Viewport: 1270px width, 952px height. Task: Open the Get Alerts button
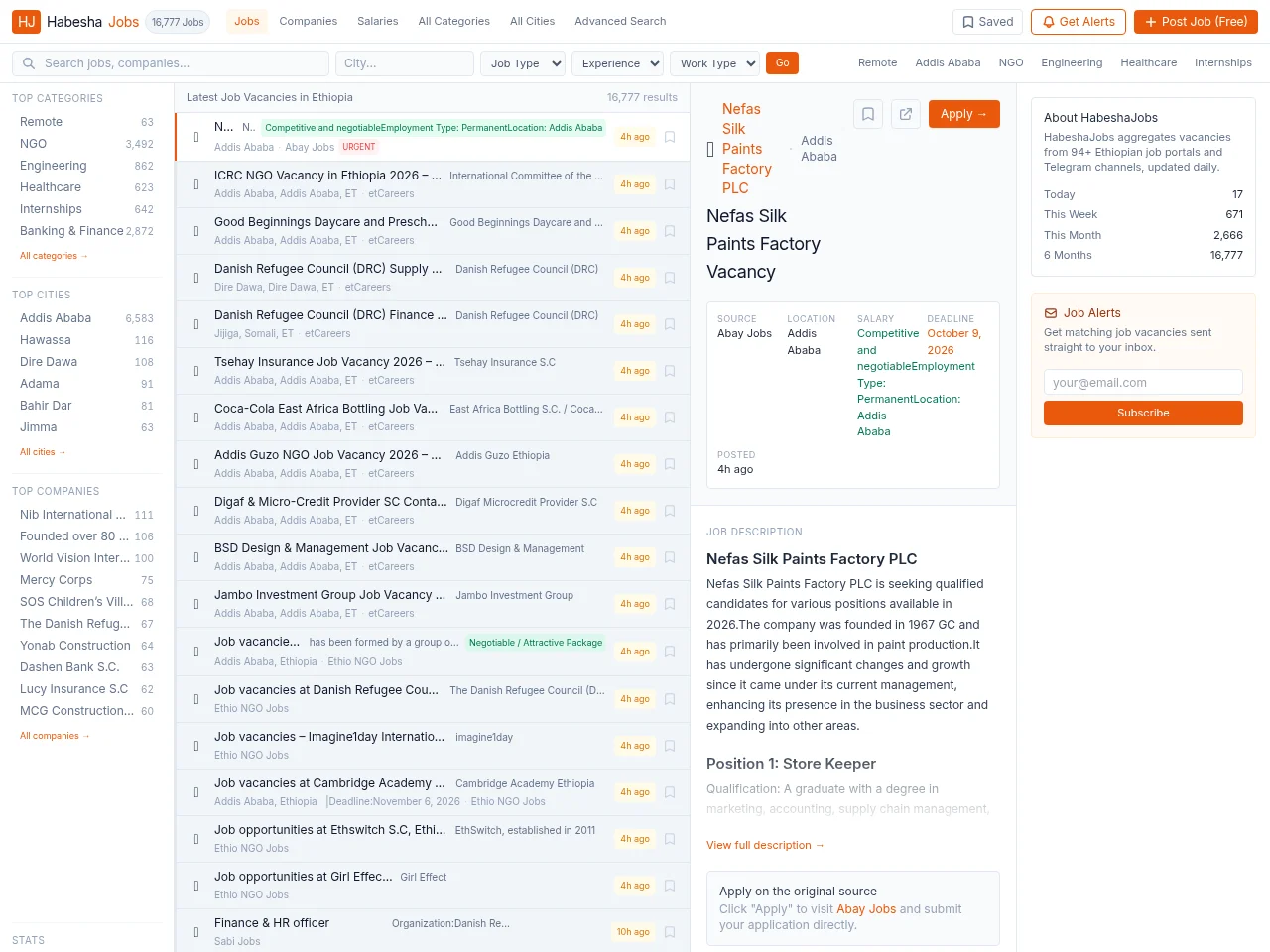coord(1079,22)
